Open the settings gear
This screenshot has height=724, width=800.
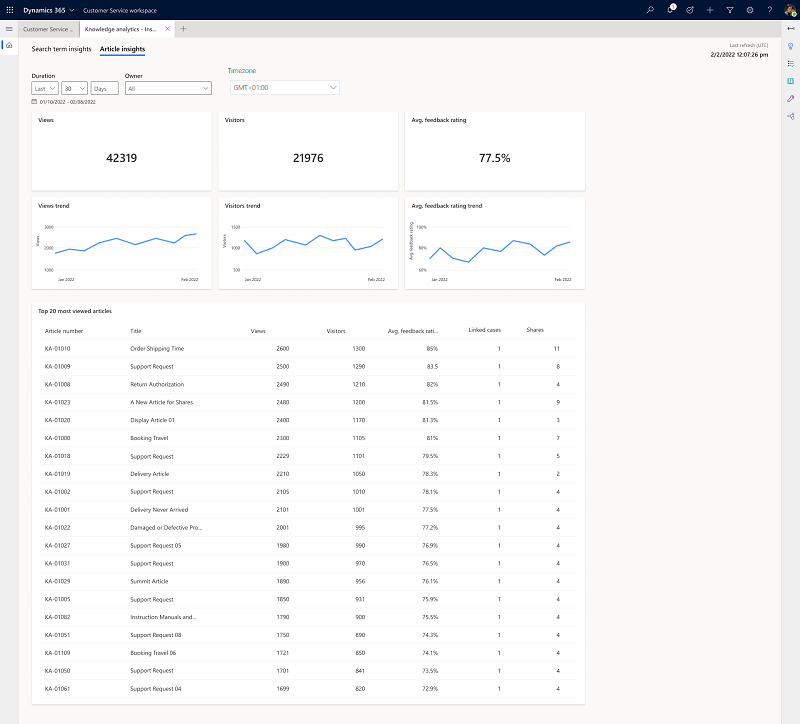749,10
